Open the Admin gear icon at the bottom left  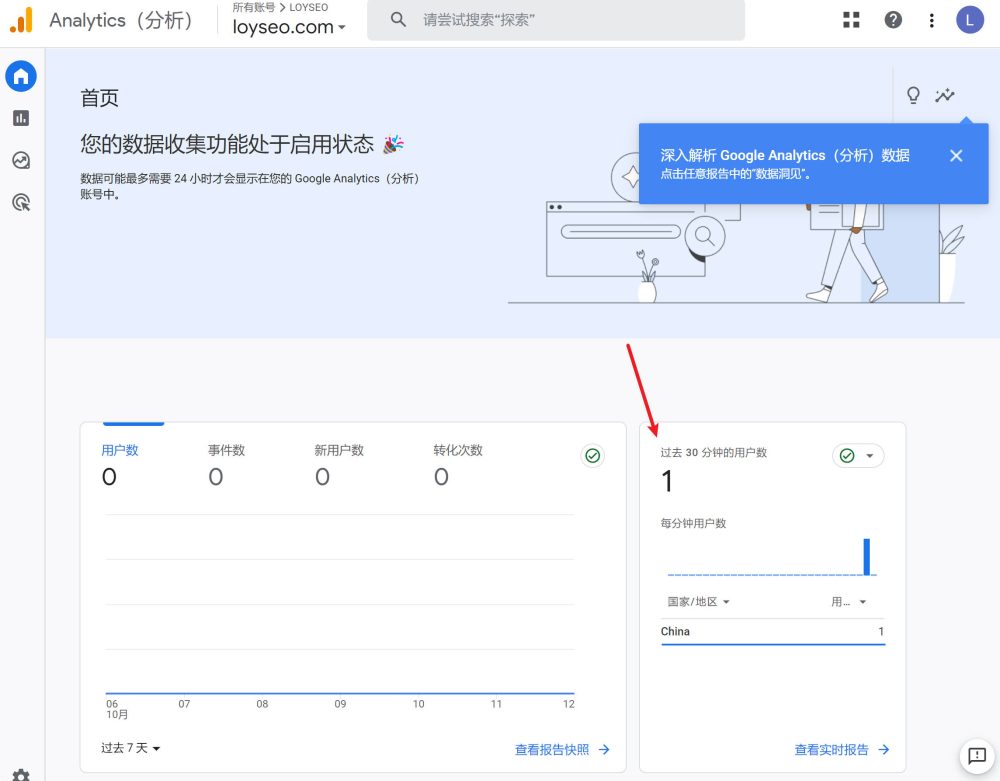pos(21,775)
